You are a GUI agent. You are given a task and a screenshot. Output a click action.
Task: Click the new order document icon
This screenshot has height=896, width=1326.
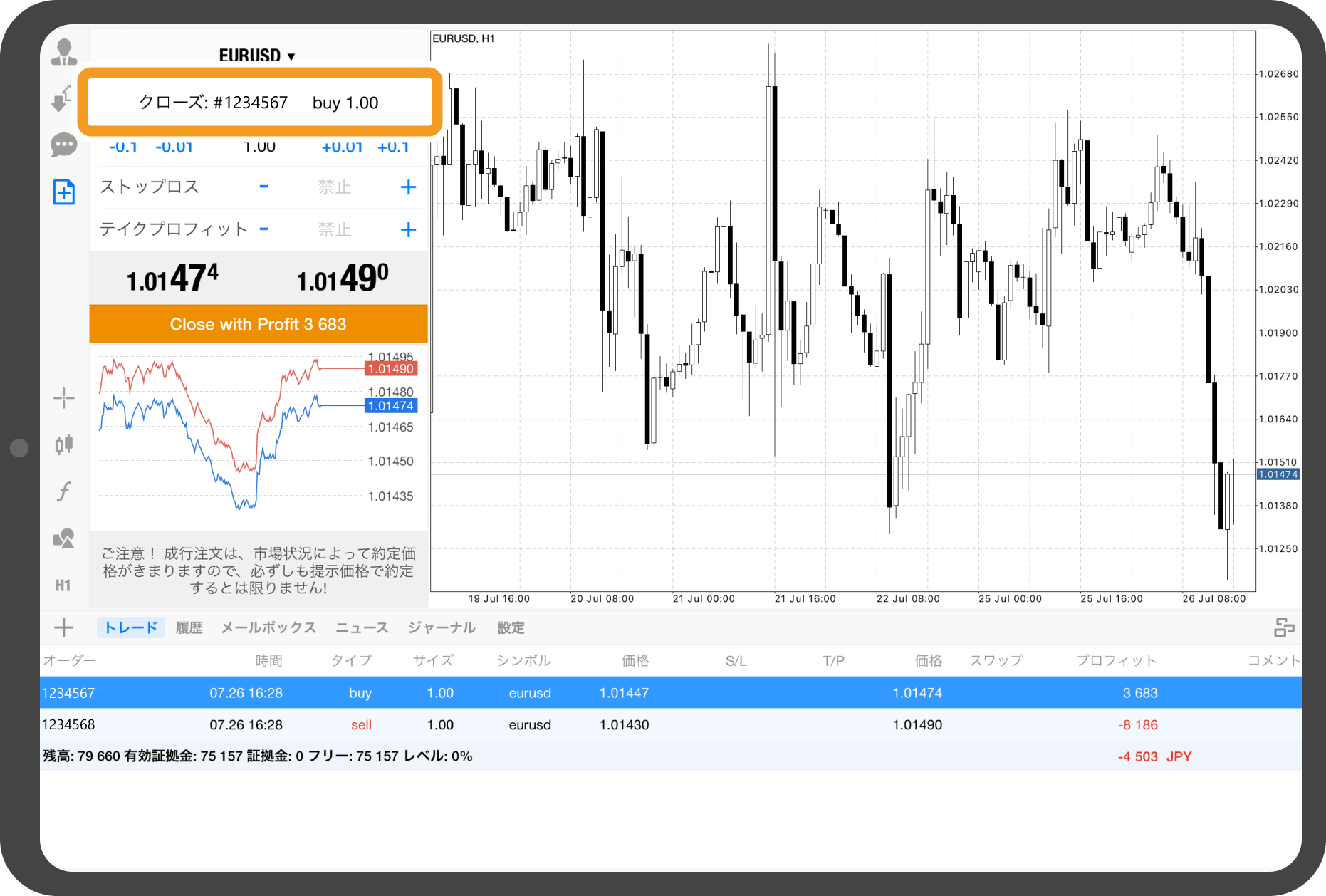64,192
